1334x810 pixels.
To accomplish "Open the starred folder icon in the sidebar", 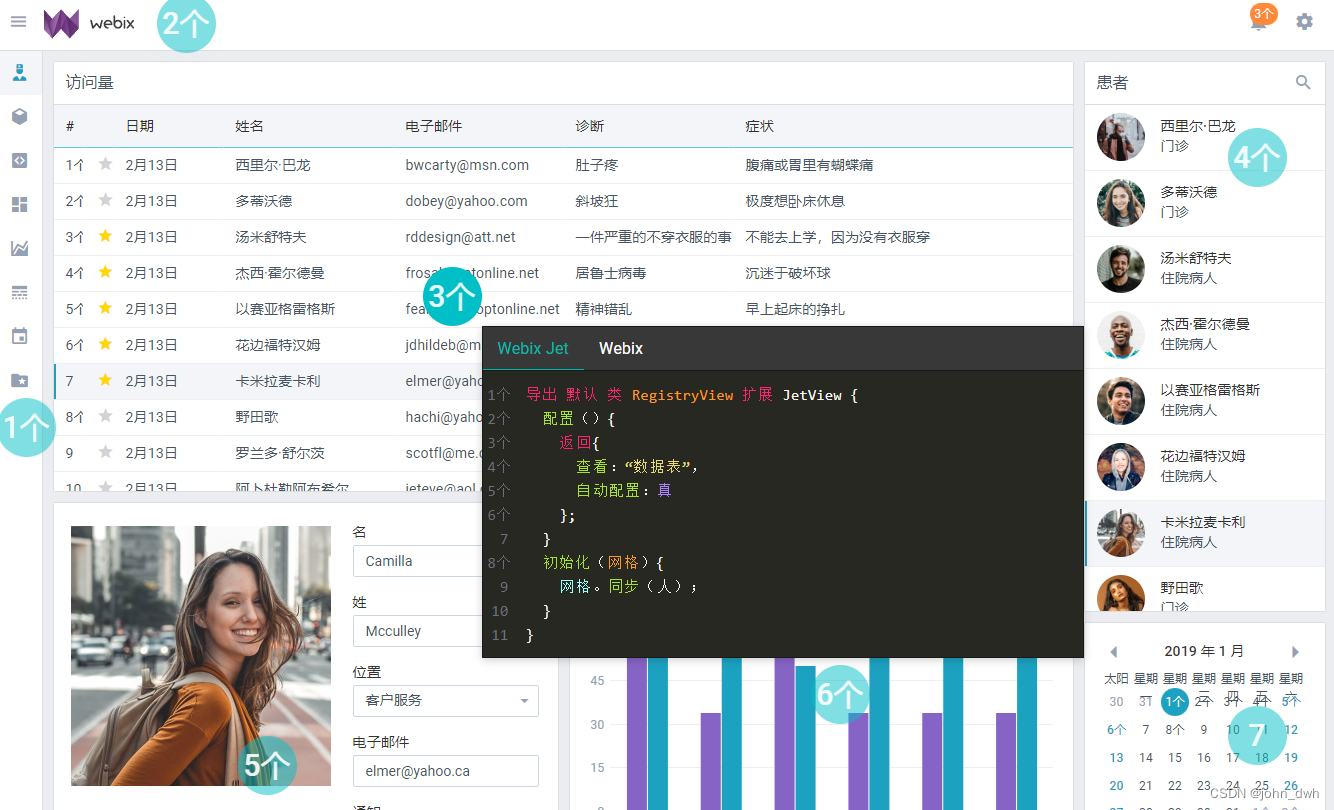I will (x=19, y=380).
